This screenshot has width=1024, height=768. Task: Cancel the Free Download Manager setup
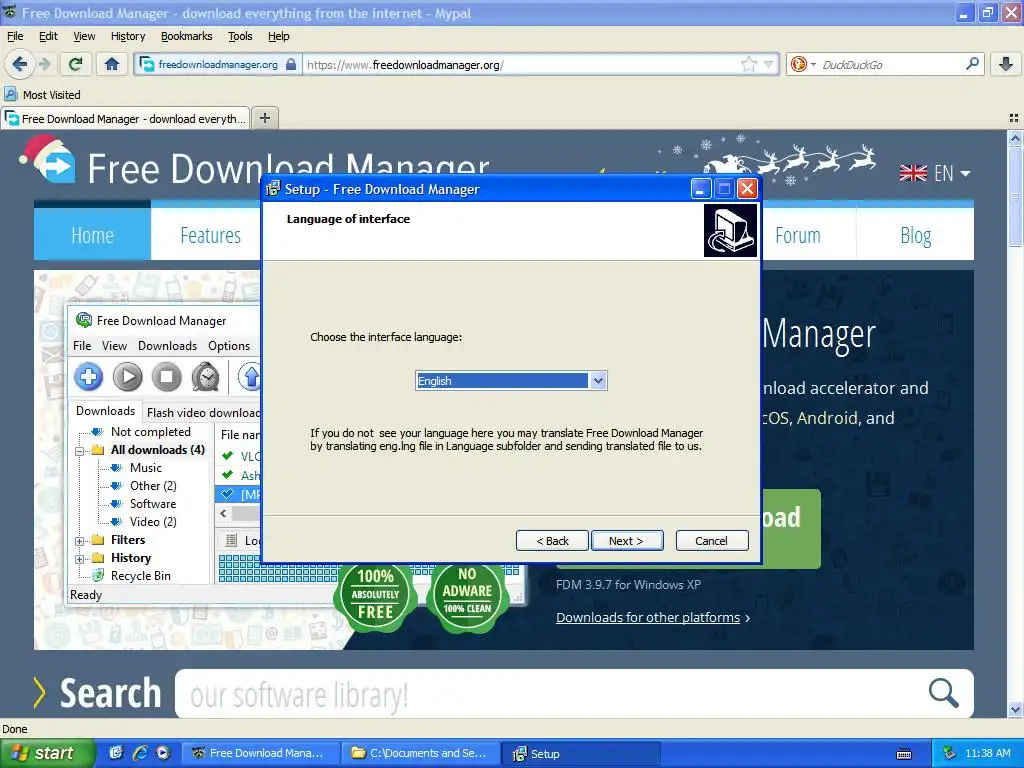coord(712,541)
